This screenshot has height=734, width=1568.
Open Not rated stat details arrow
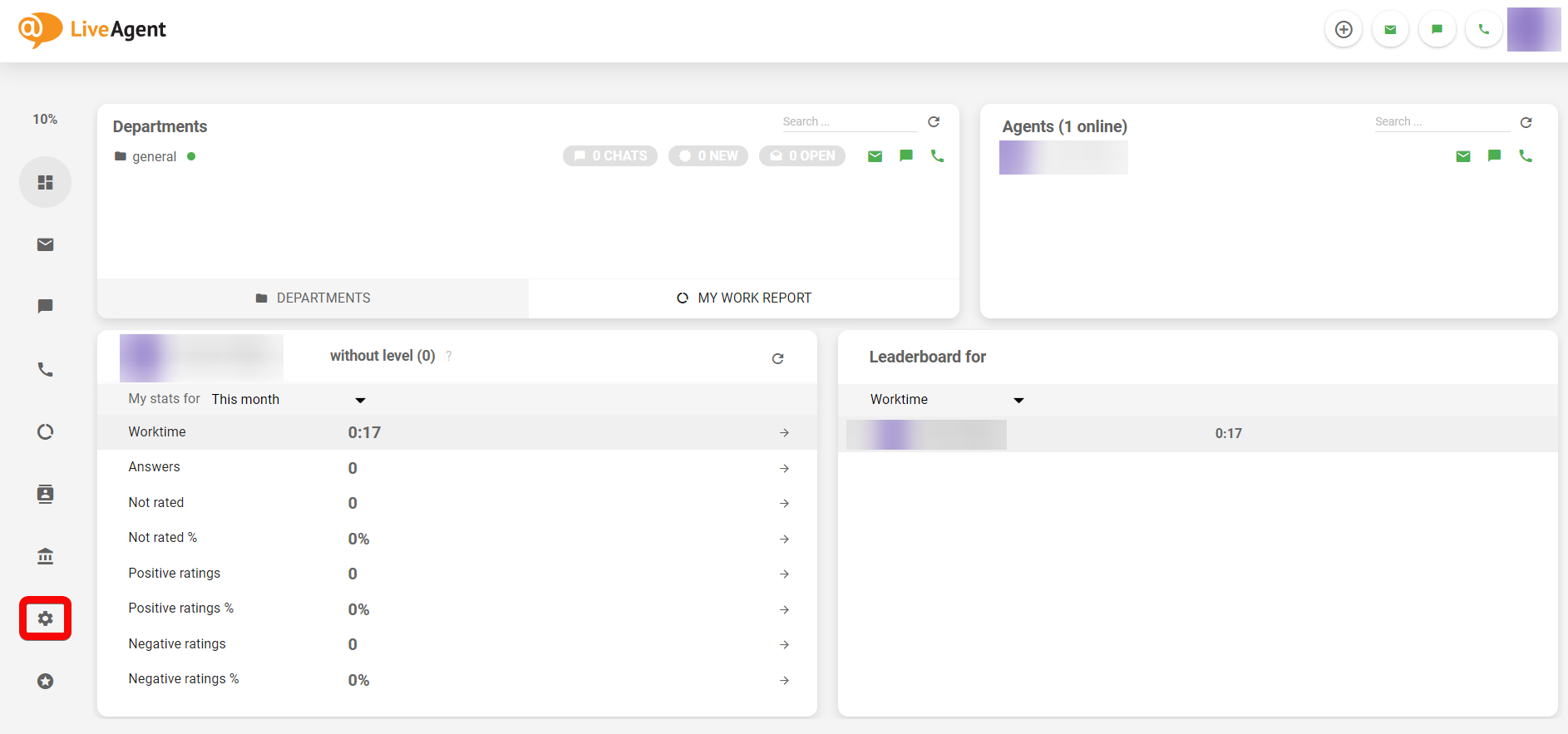[x=784, y=504]
